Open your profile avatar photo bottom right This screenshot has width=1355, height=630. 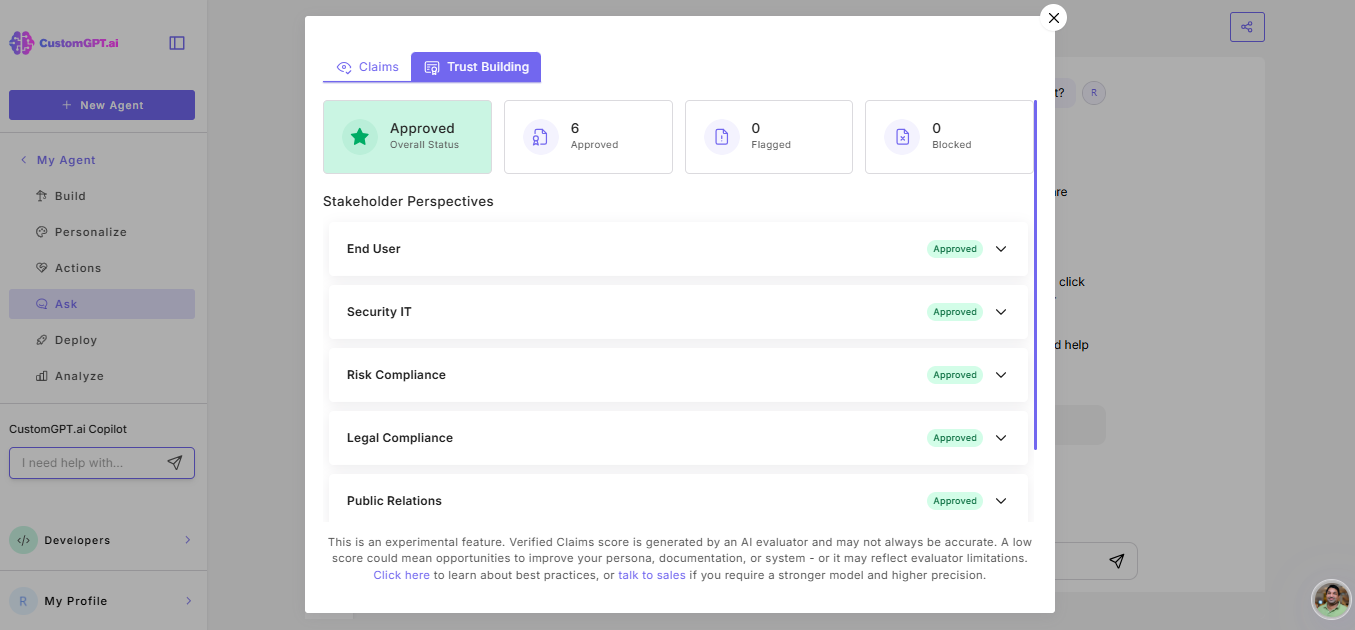point(1331,599)
